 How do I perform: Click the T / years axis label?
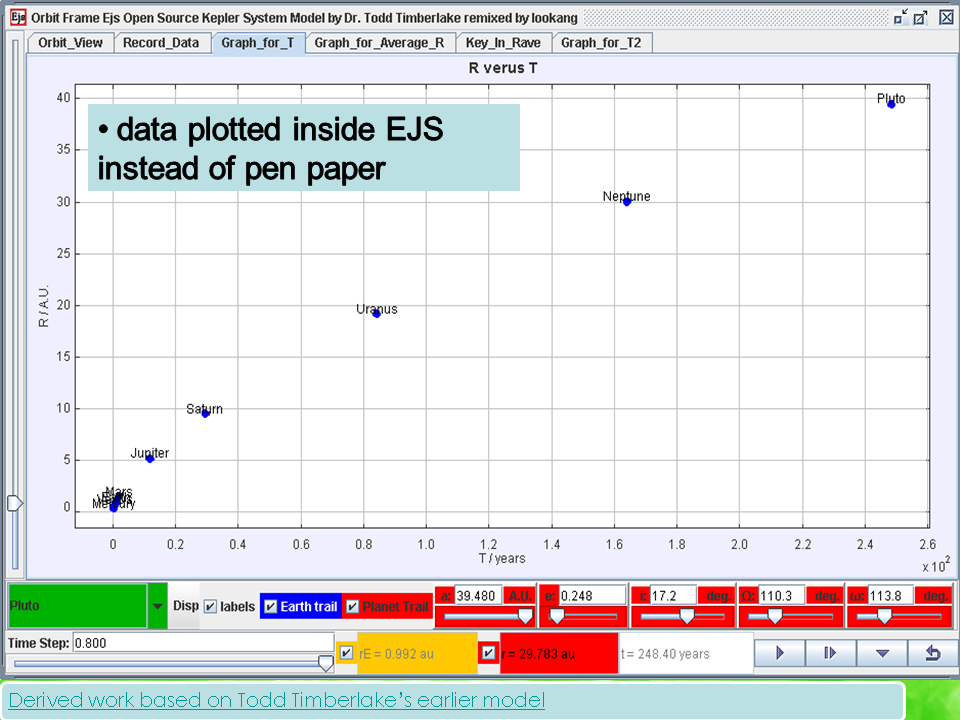pos(502,558)
